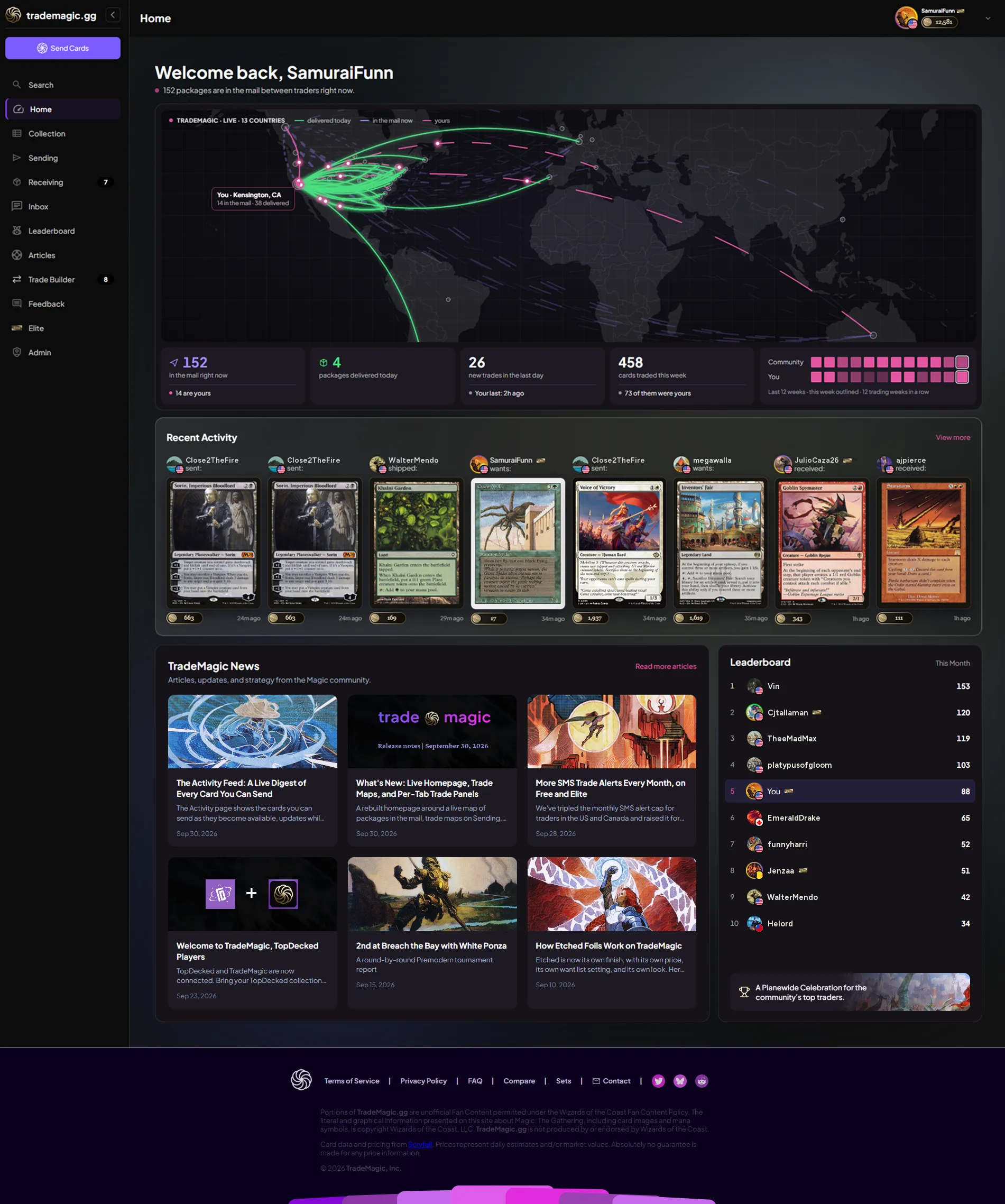1005x1204 pixels.
Task: Collapse the sidebar with the chevron button
Action: 113,15
